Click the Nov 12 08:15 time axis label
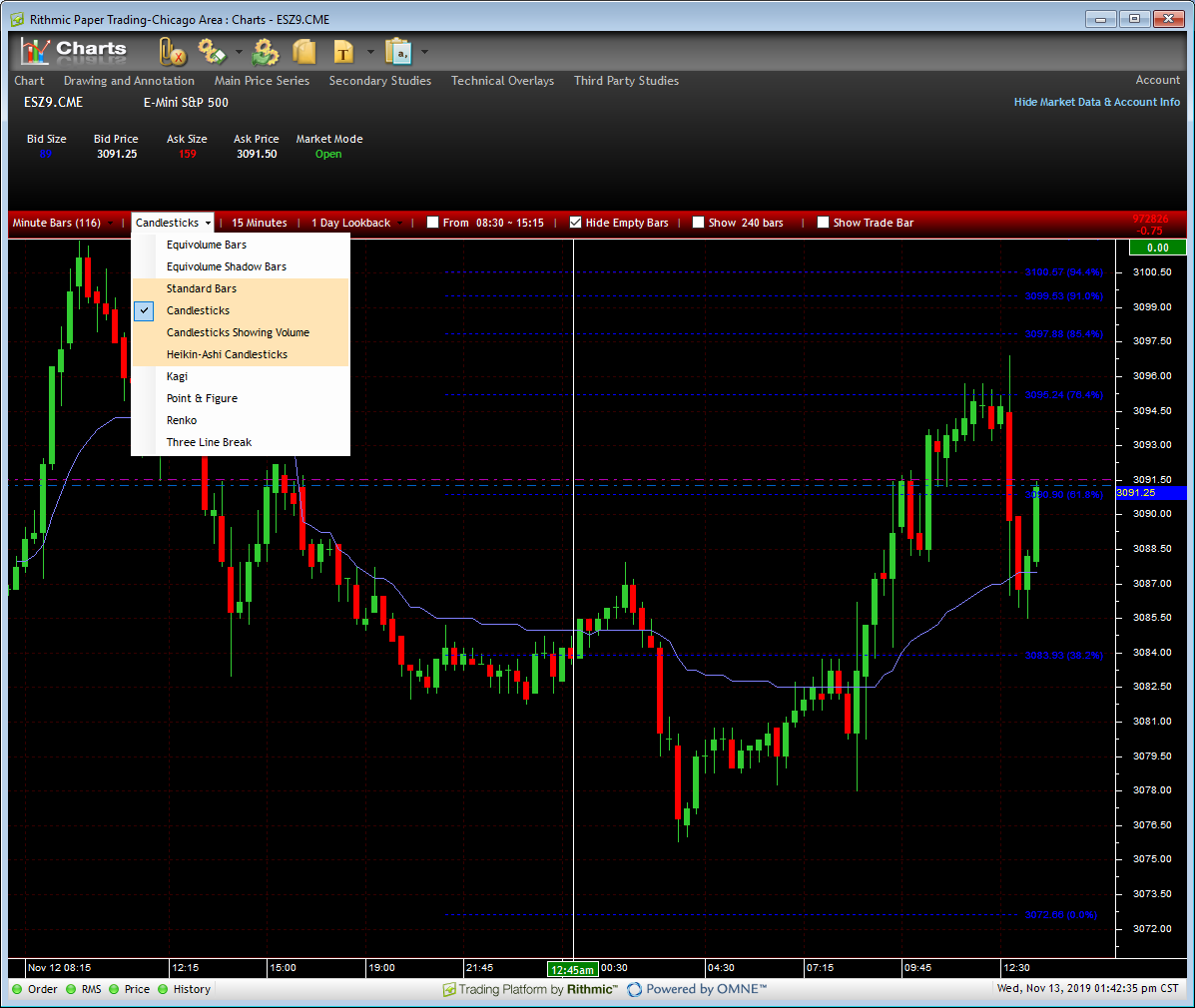 coord(59,968)
